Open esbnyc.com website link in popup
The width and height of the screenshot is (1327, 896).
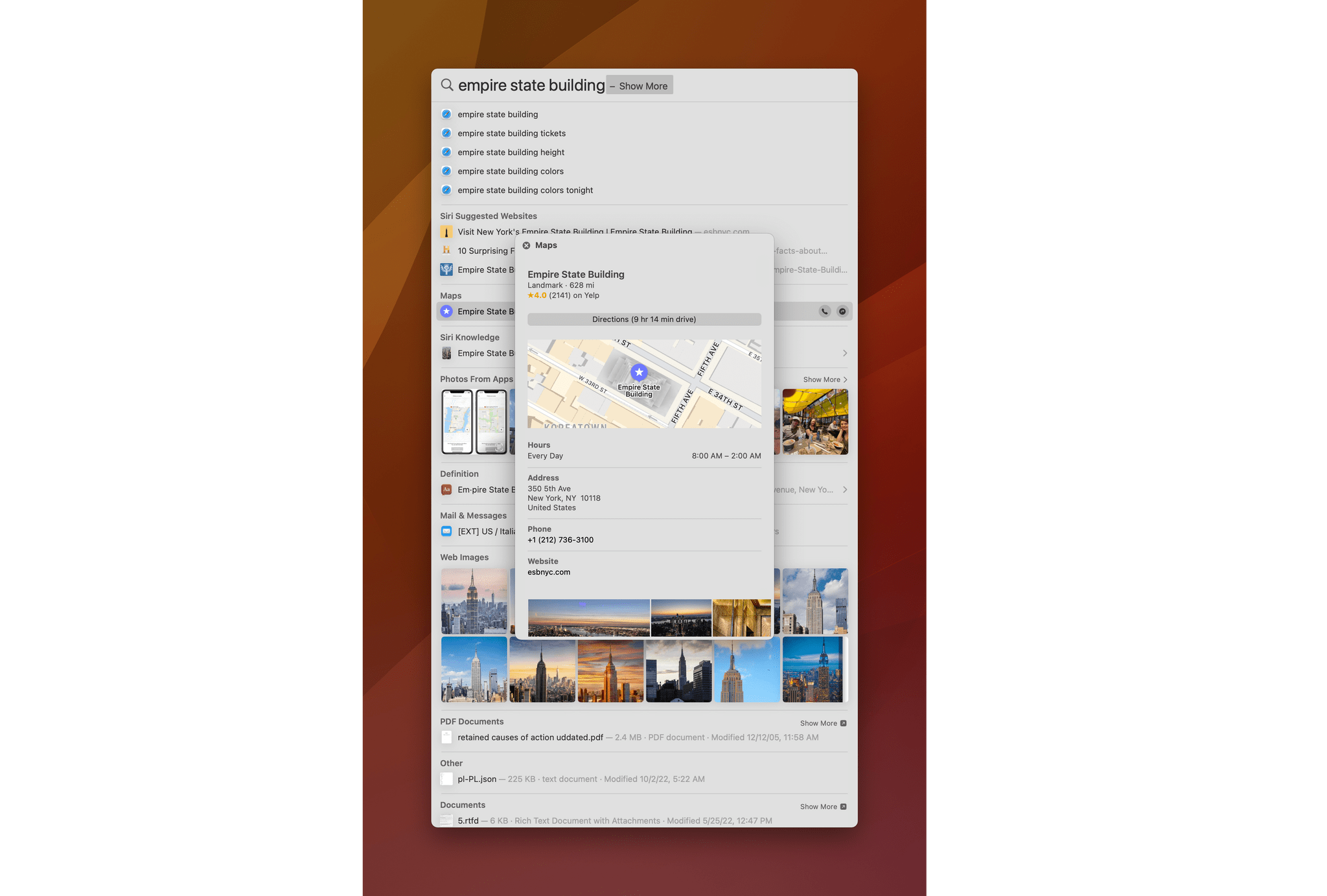(x=549, y=572)
